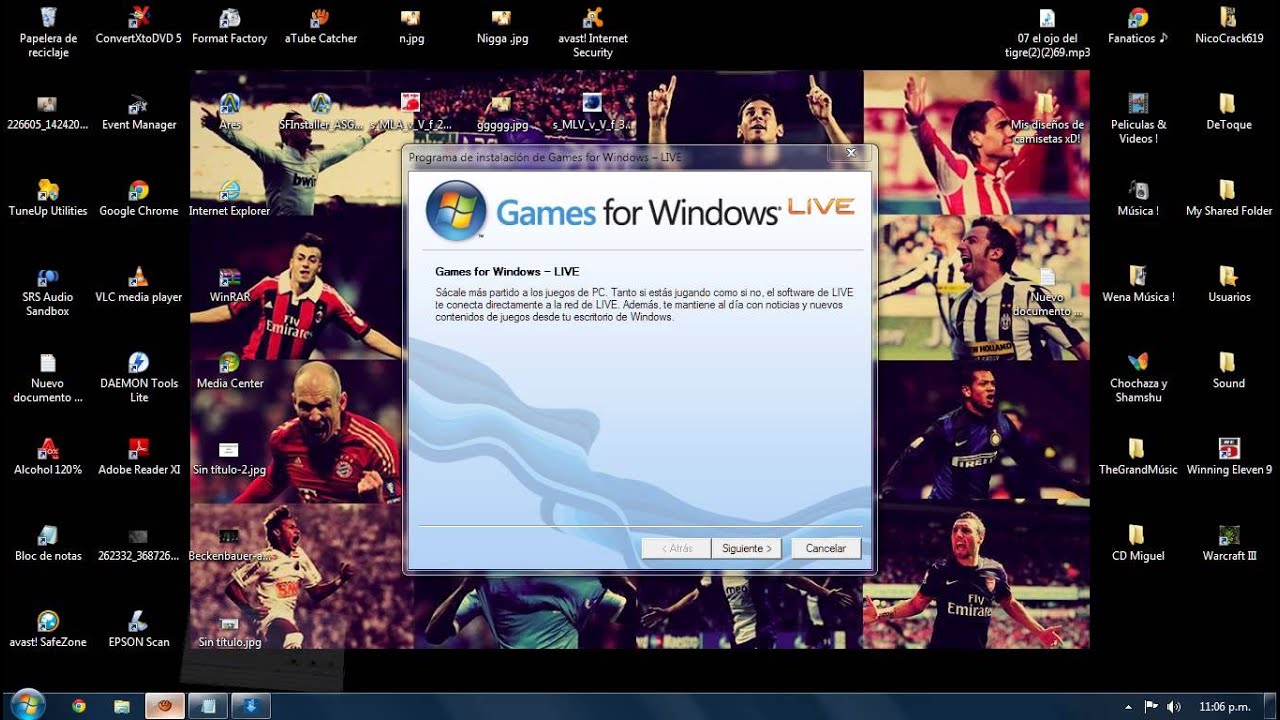Select the CD Miguel folder
The image size is (1280, 720).
point(1138,544)
